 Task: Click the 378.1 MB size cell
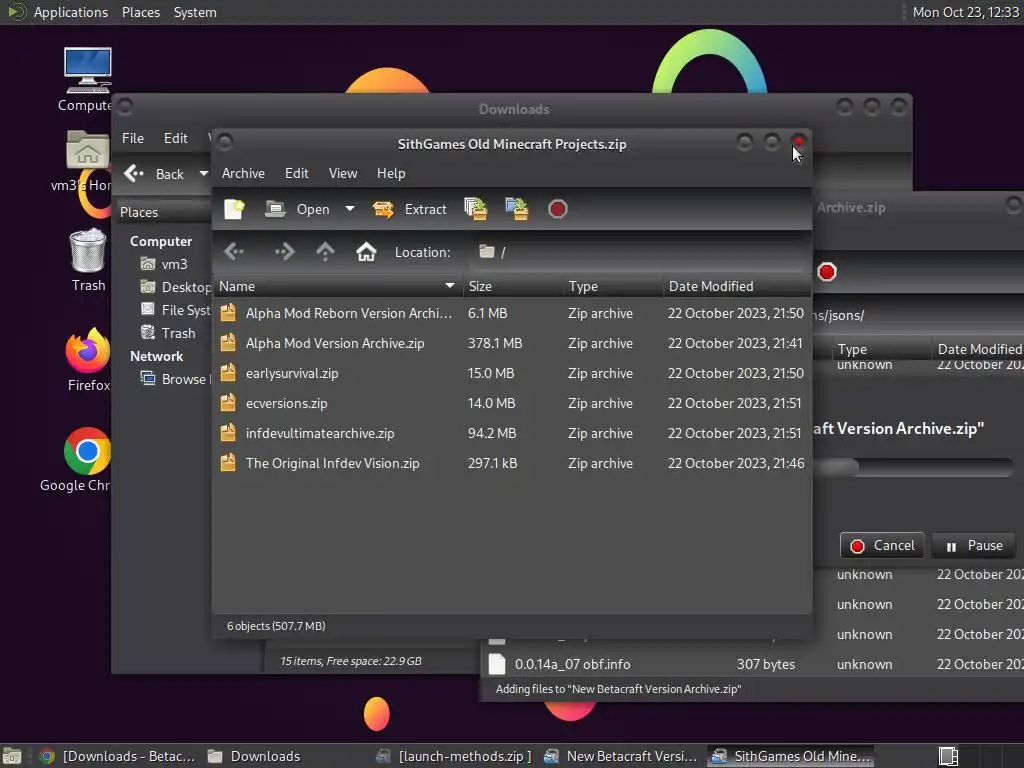coord(495,343)
